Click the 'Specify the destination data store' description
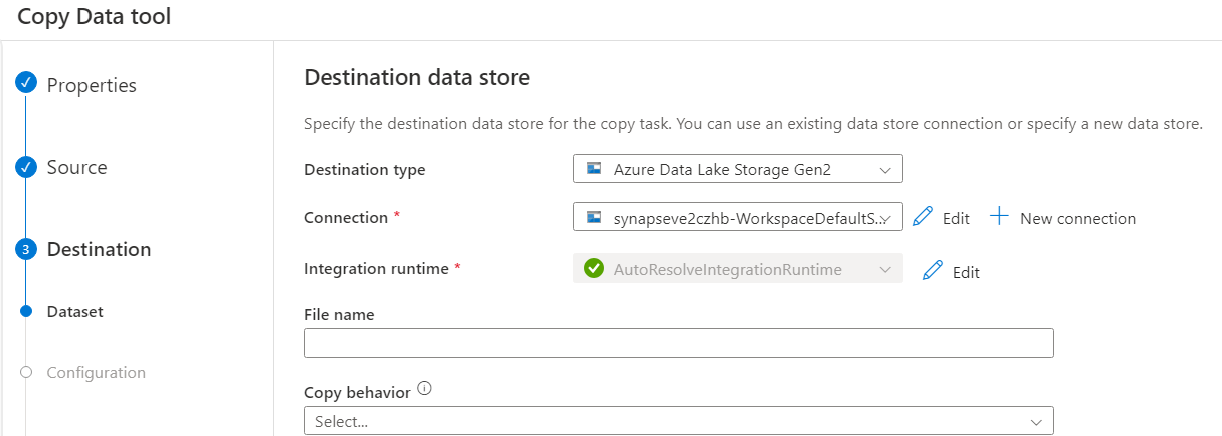1222x436 pixels. pos(753,124)
